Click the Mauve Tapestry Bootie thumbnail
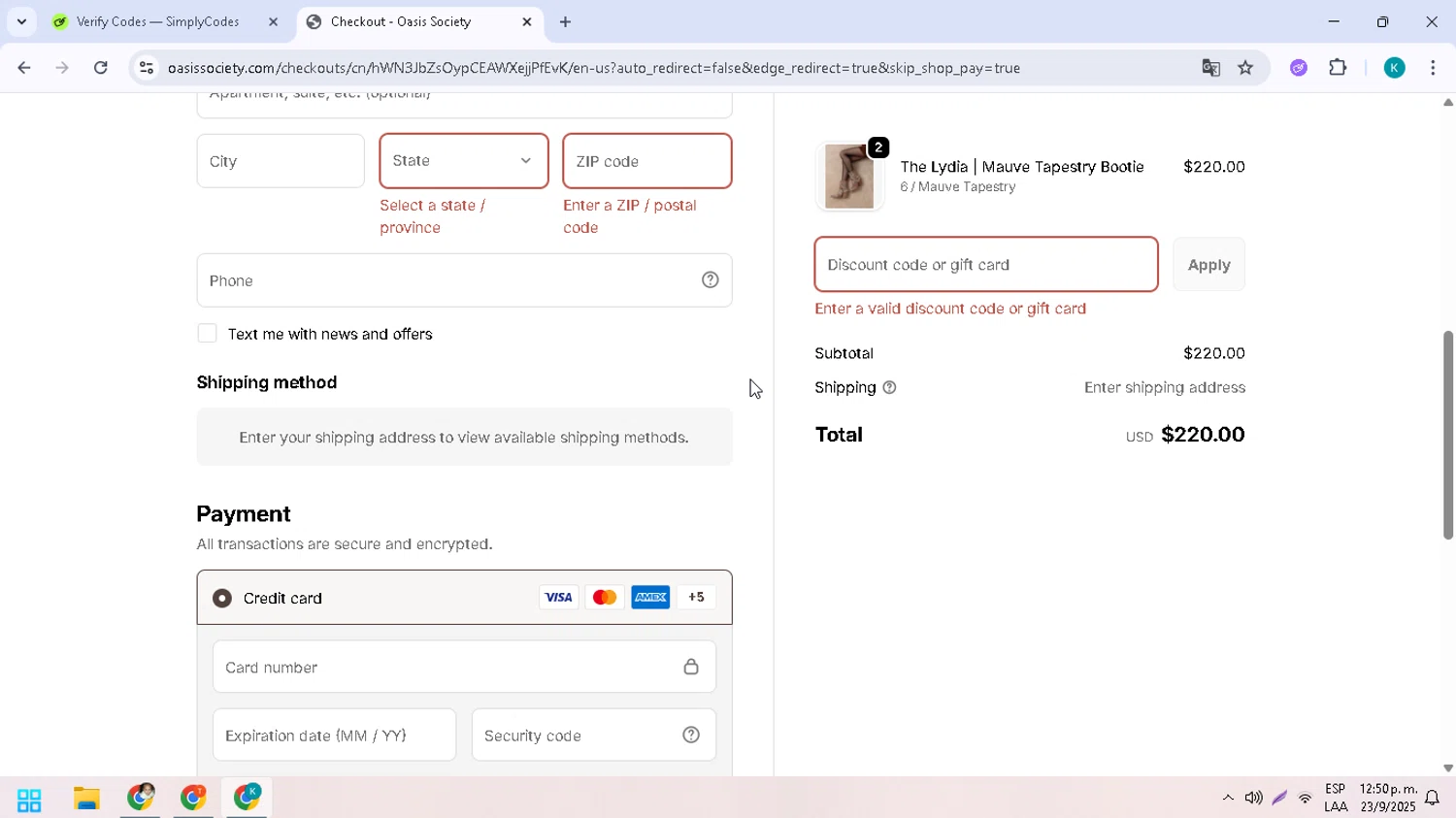Screen dimensions: 1456x818 pos(849,177)
